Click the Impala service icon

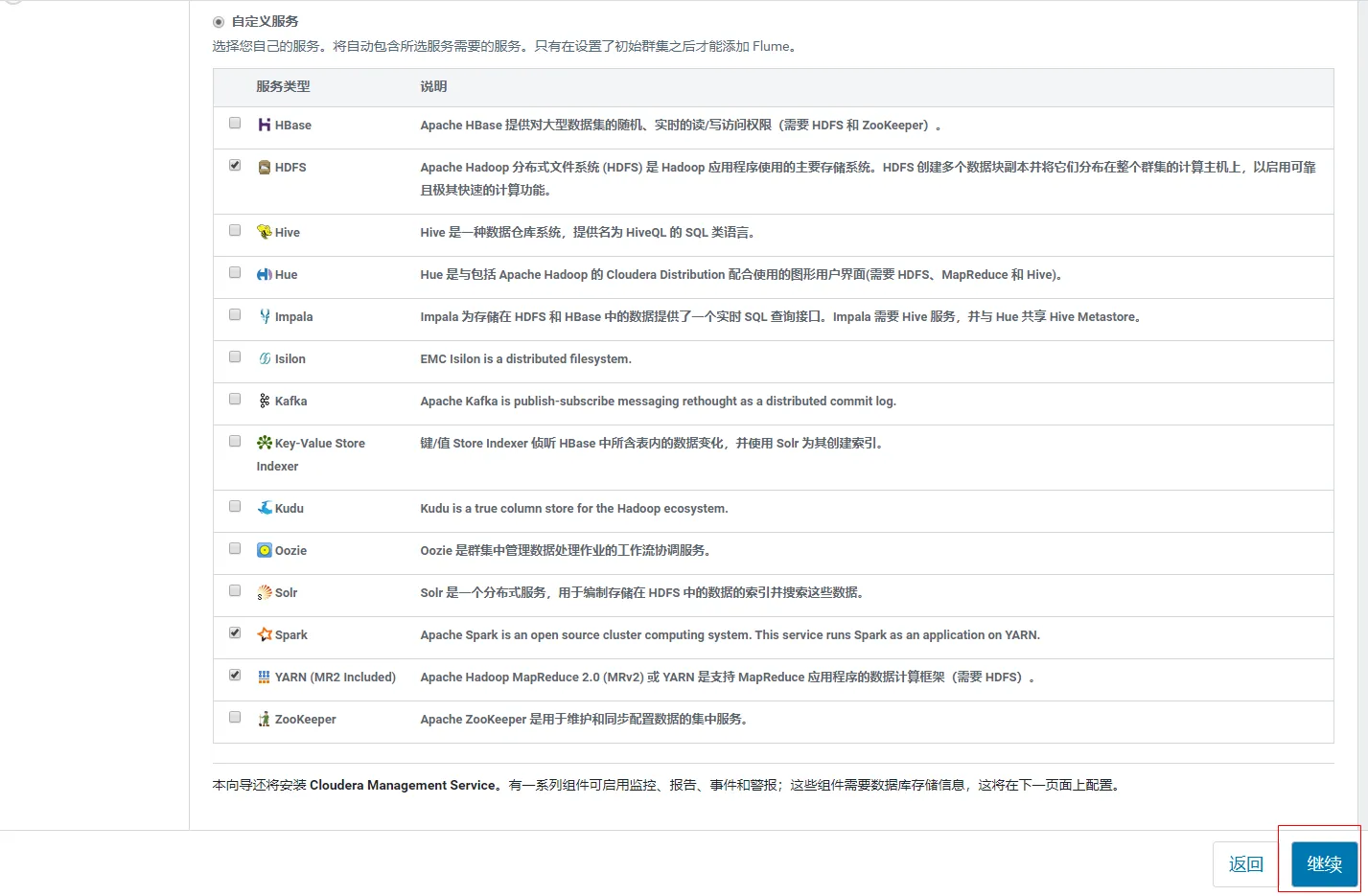[265, 316]
